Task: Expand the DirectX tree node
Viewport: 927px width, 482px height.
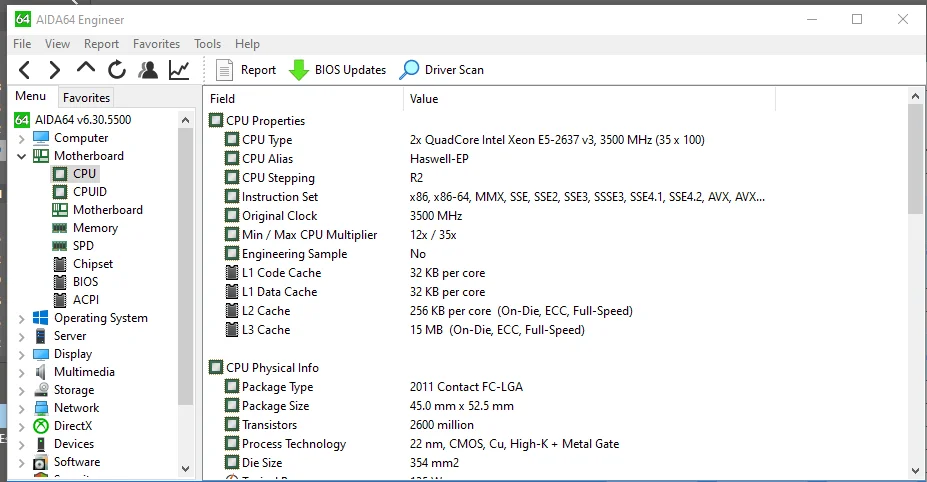Action: (22, 426)
